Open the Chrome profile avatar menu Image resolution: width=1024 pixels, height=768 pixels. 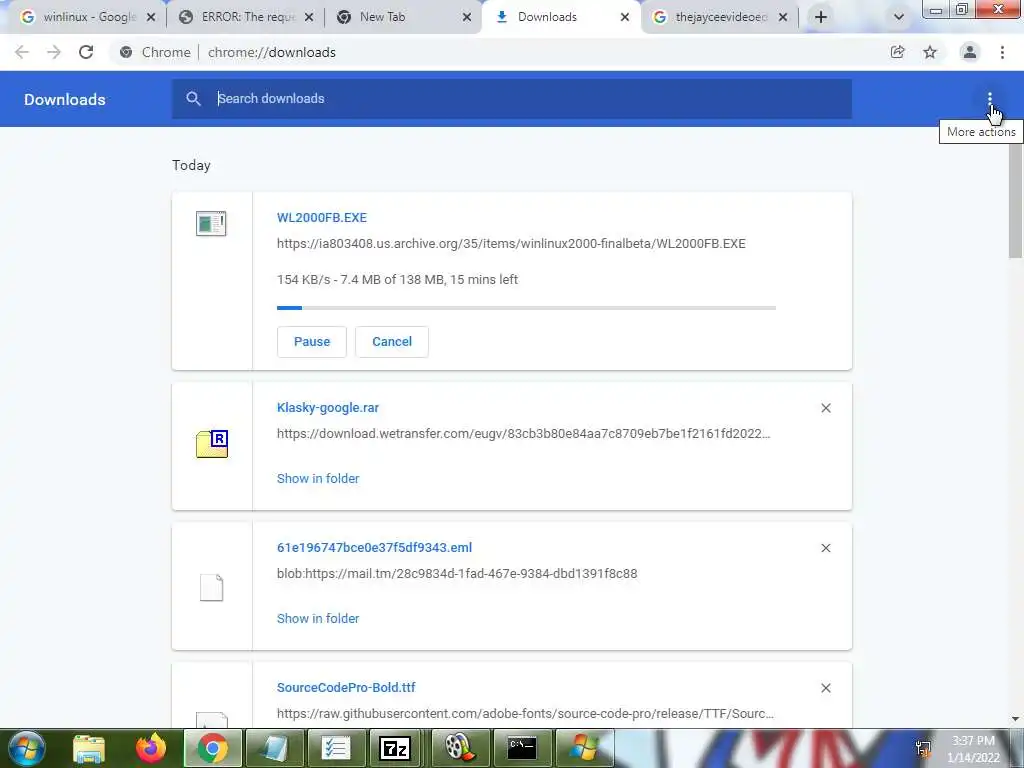(x=970, y=52)
